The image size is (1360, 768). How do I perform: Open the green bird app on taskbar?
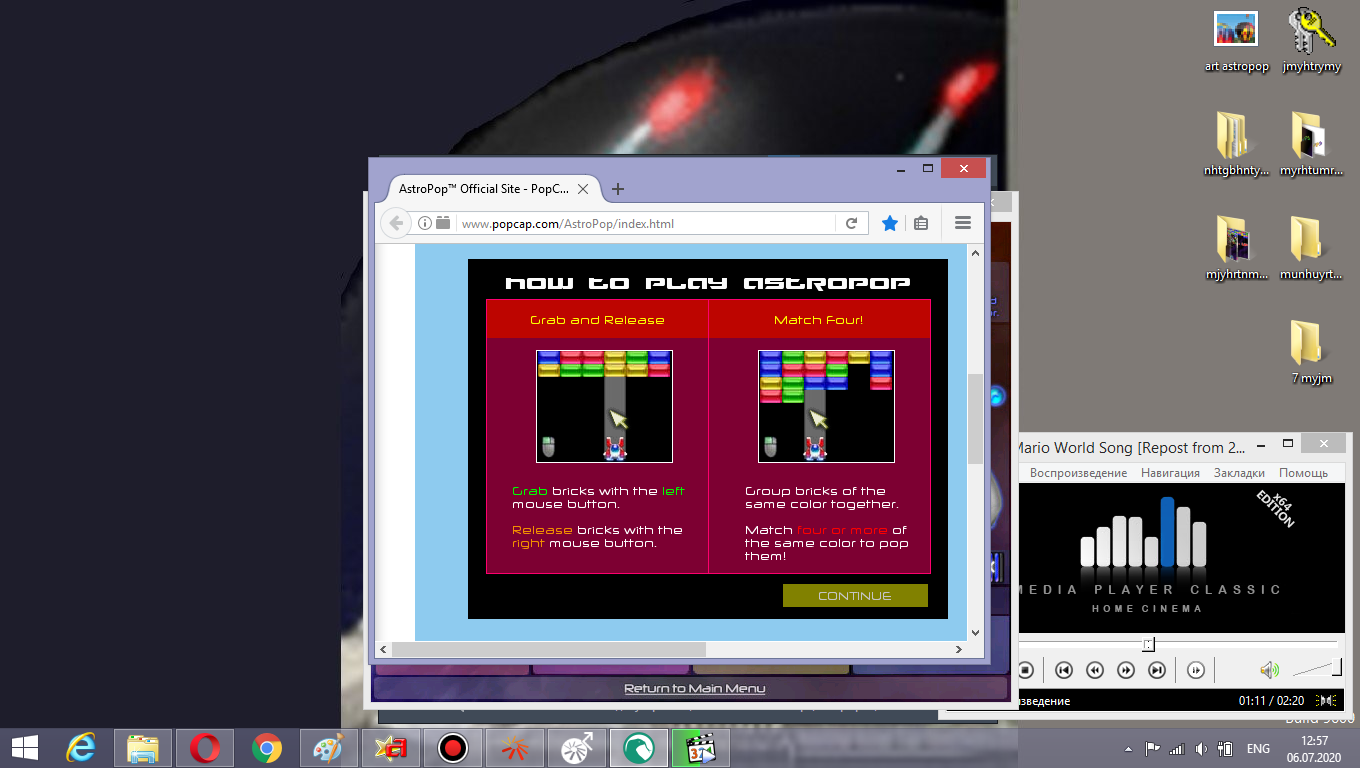point(639,747)
